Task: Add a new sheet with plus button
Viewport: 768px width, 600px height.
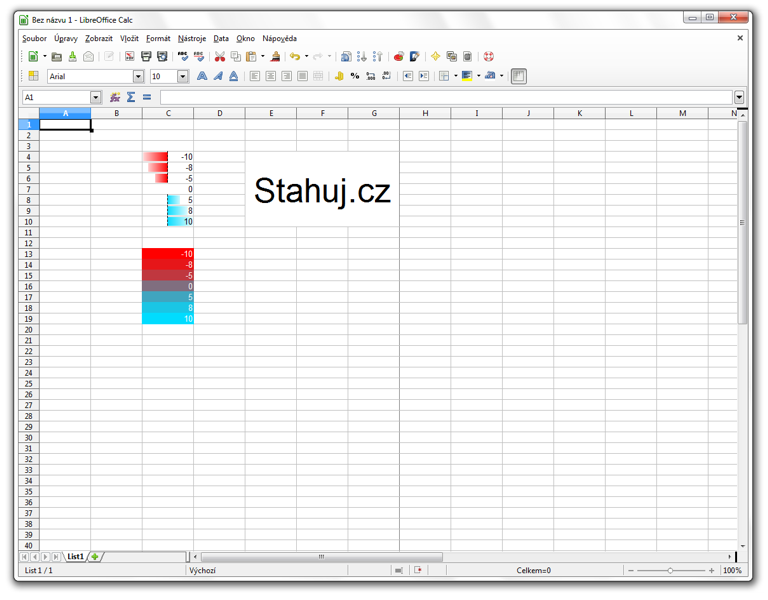Action: click(95, 556)
